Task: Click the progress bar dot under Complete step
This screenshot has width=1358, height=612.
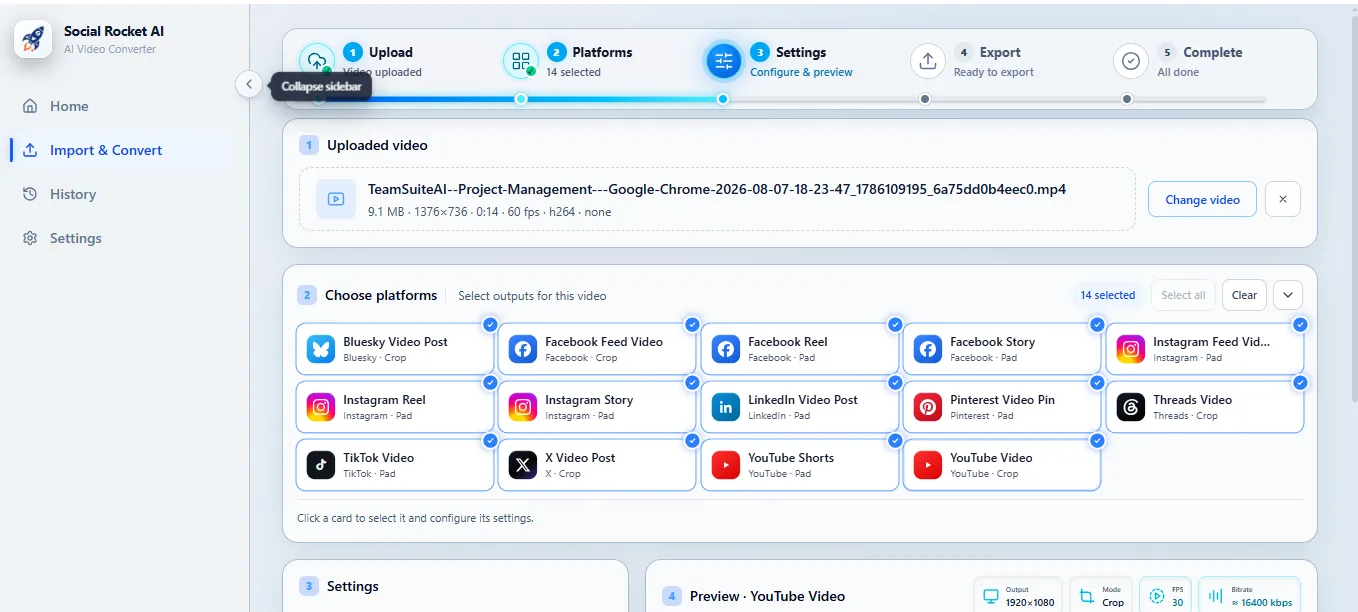Action: [x=1127, y=99]
